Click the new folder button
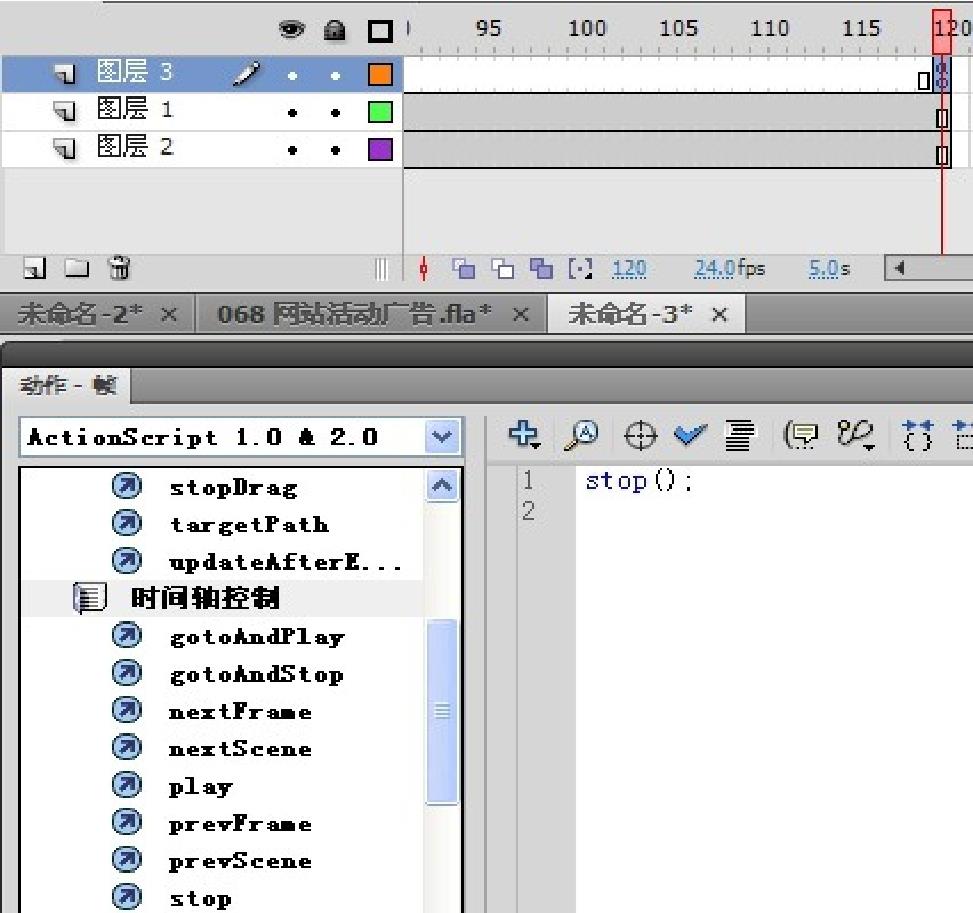This screenshot has width=973, height=913. (x=77, y=269)
